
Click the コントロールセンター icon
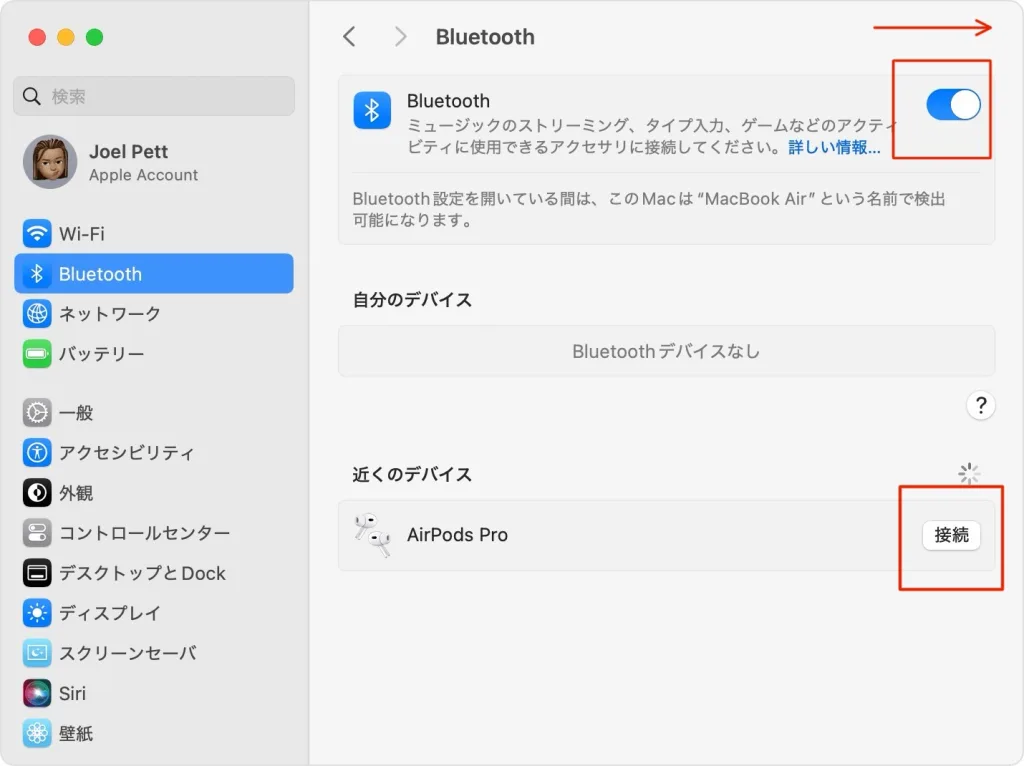click(37, 533)
